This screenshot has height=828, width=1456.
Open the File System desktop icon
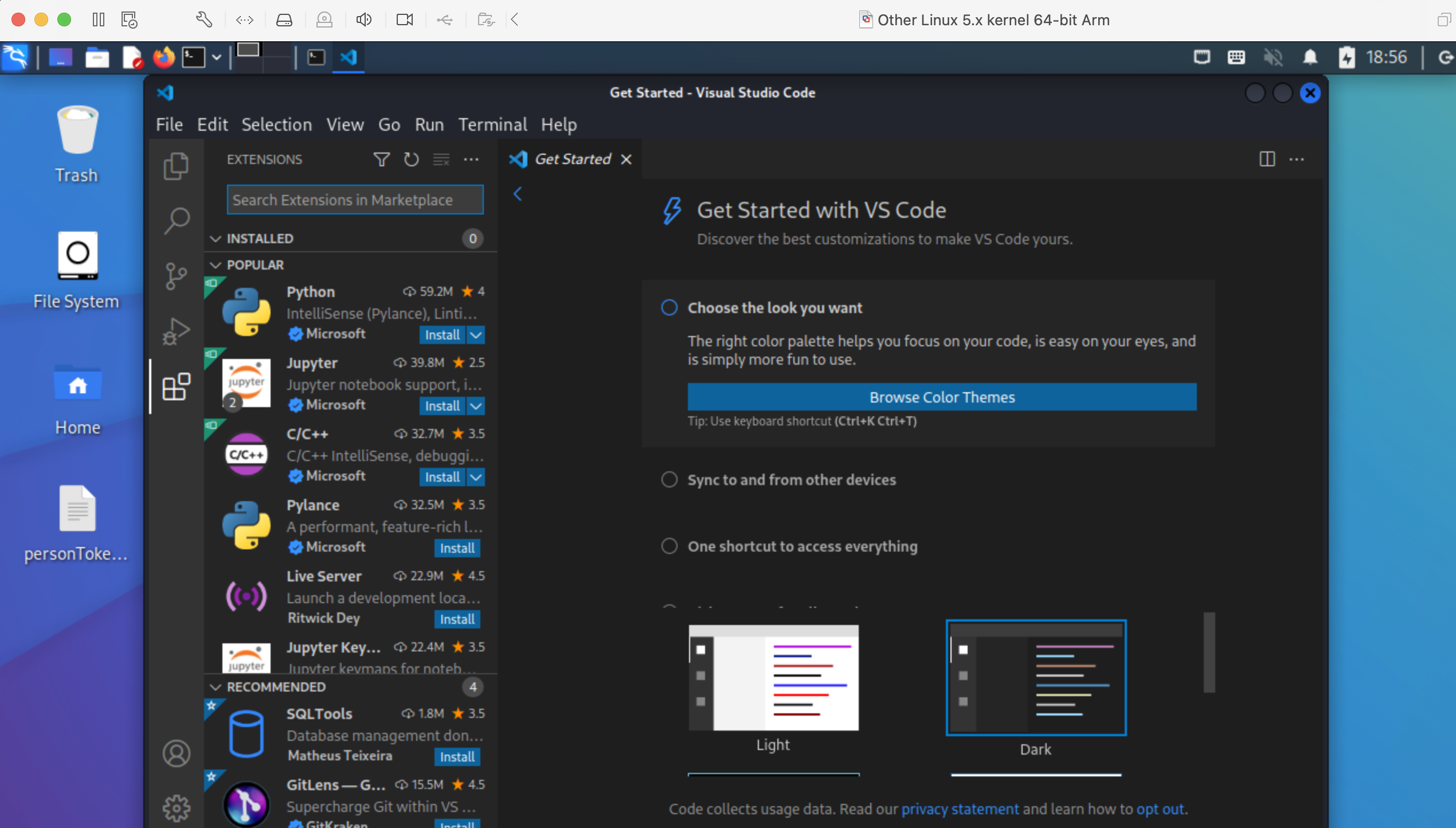(x=77, y=271)
